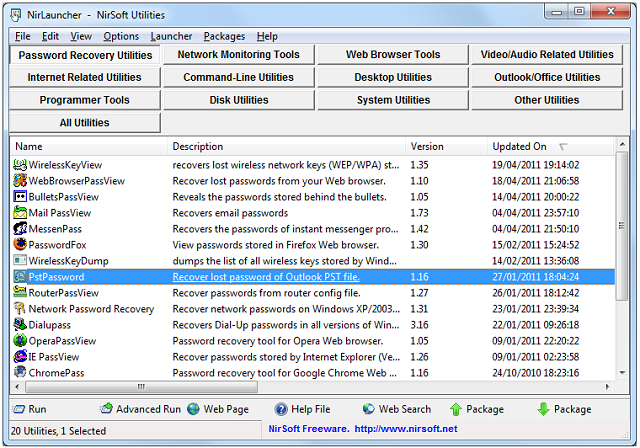The width and height of the screenshot is (640, 448).
Task: Click the MessenPass icon
Action: click(x=20, y=229)
